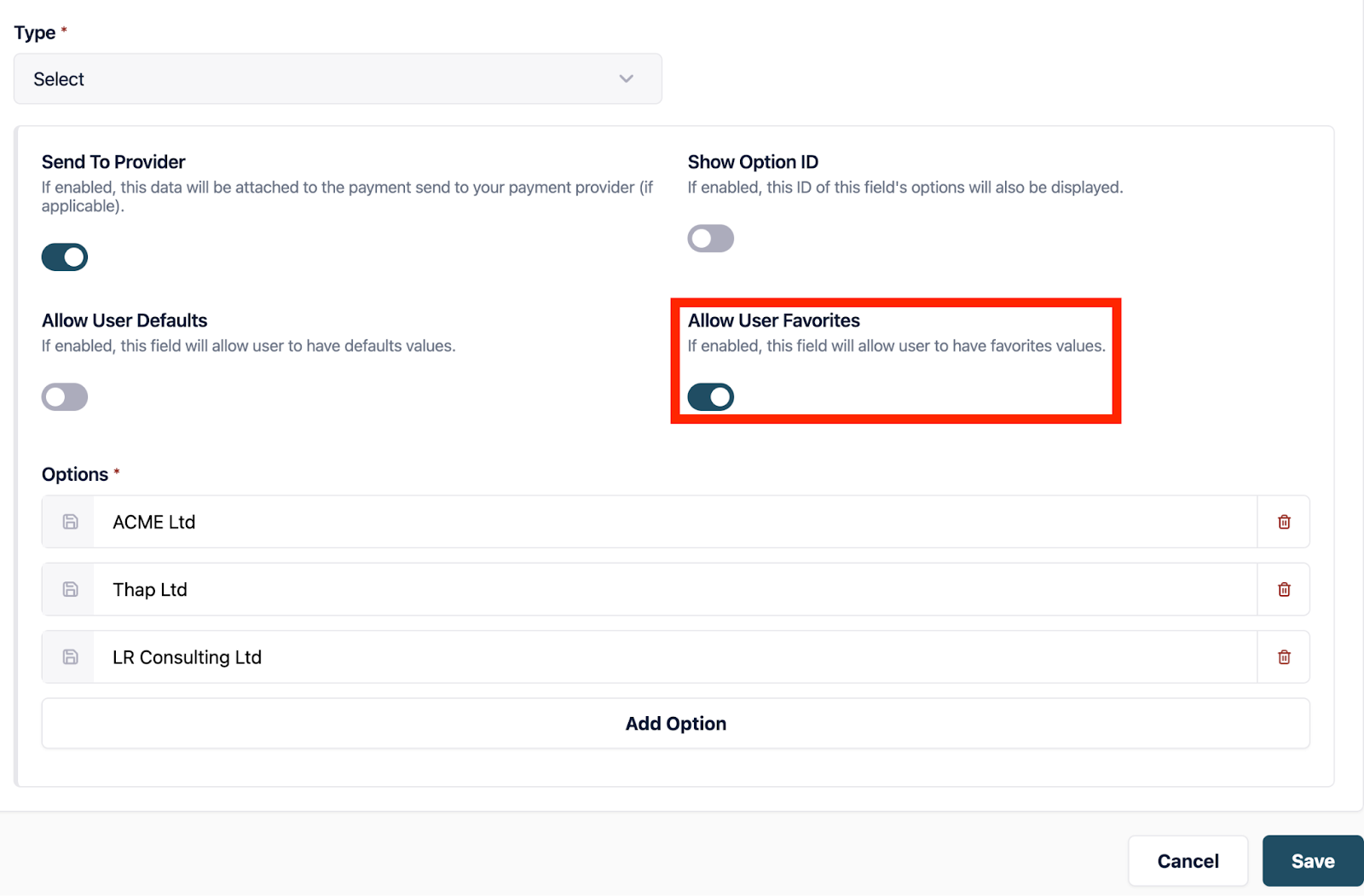The height and width of the screenshot is (896, 1364).
Task: Click the Options section label
Action: click(75, 475)
